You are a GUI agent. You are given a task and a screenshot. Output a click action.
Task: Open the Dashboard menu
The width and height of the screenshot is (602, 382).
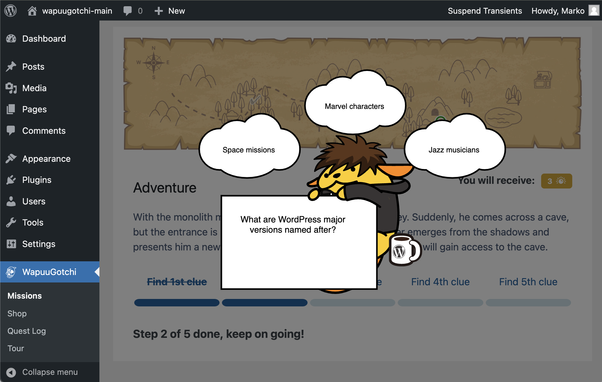coord(50,38)
